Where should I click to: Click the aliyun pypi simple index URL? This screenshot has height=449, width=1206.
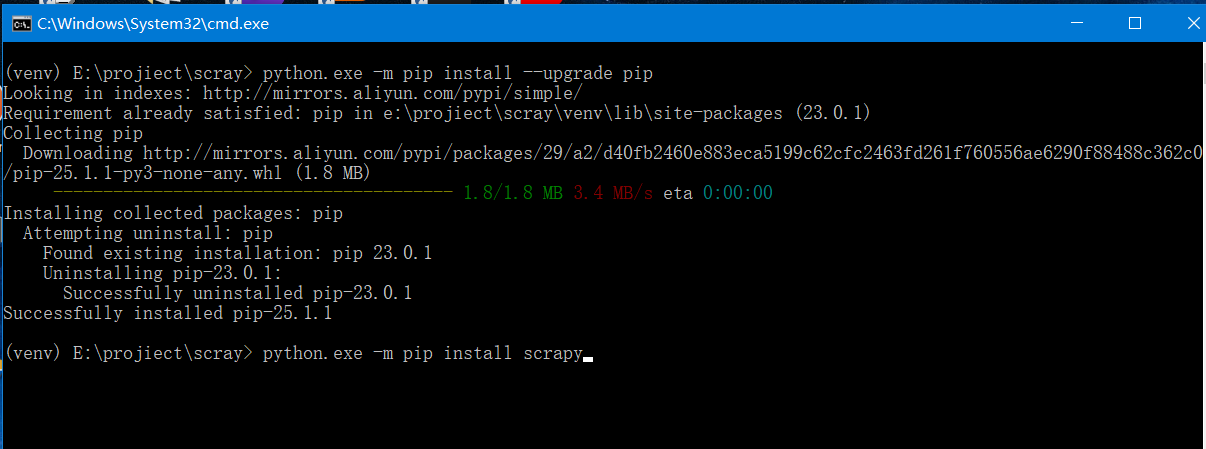(392, 93)
